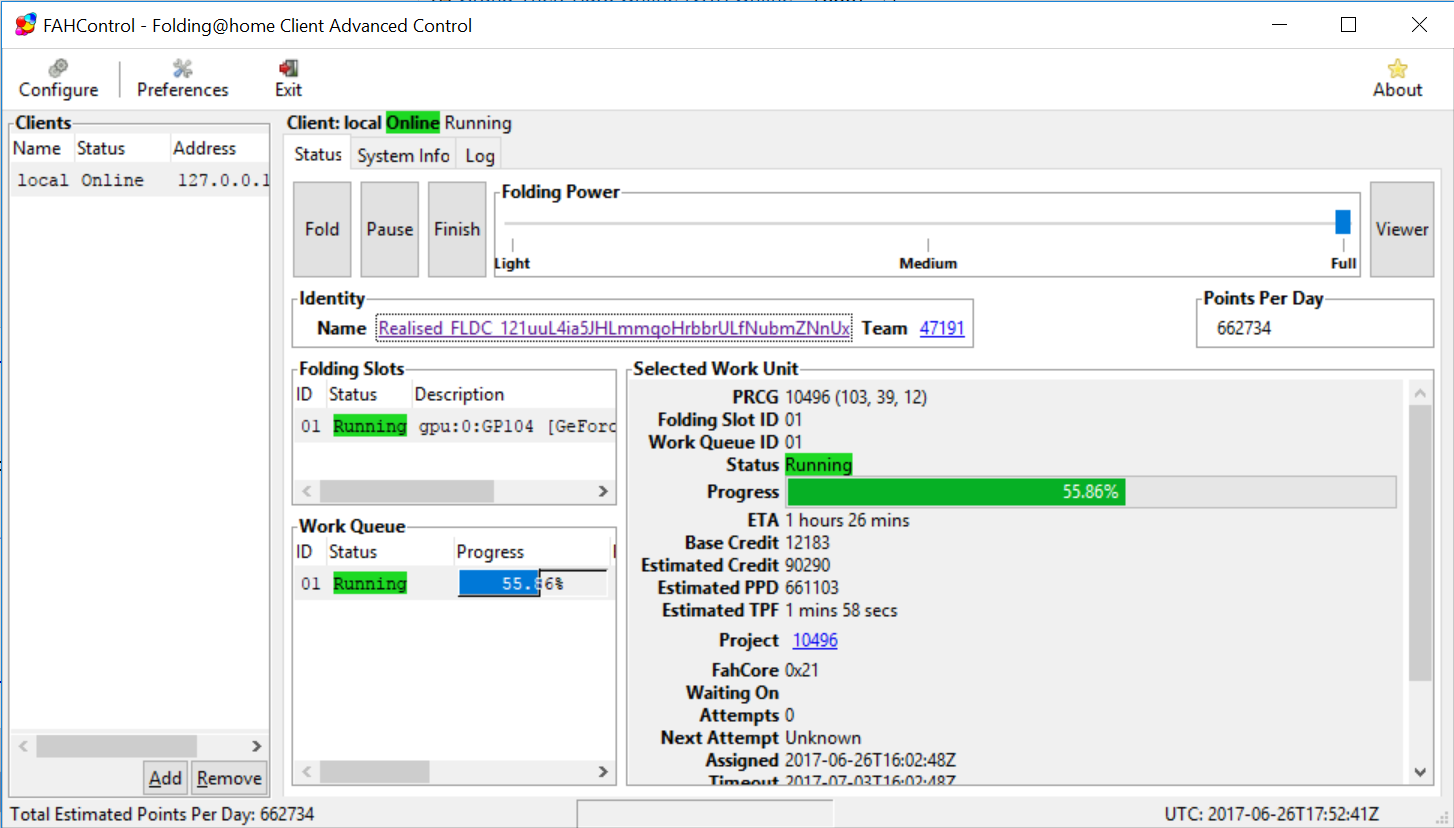Open project 10496 link
1454x828 pixels.
(815, 640)
